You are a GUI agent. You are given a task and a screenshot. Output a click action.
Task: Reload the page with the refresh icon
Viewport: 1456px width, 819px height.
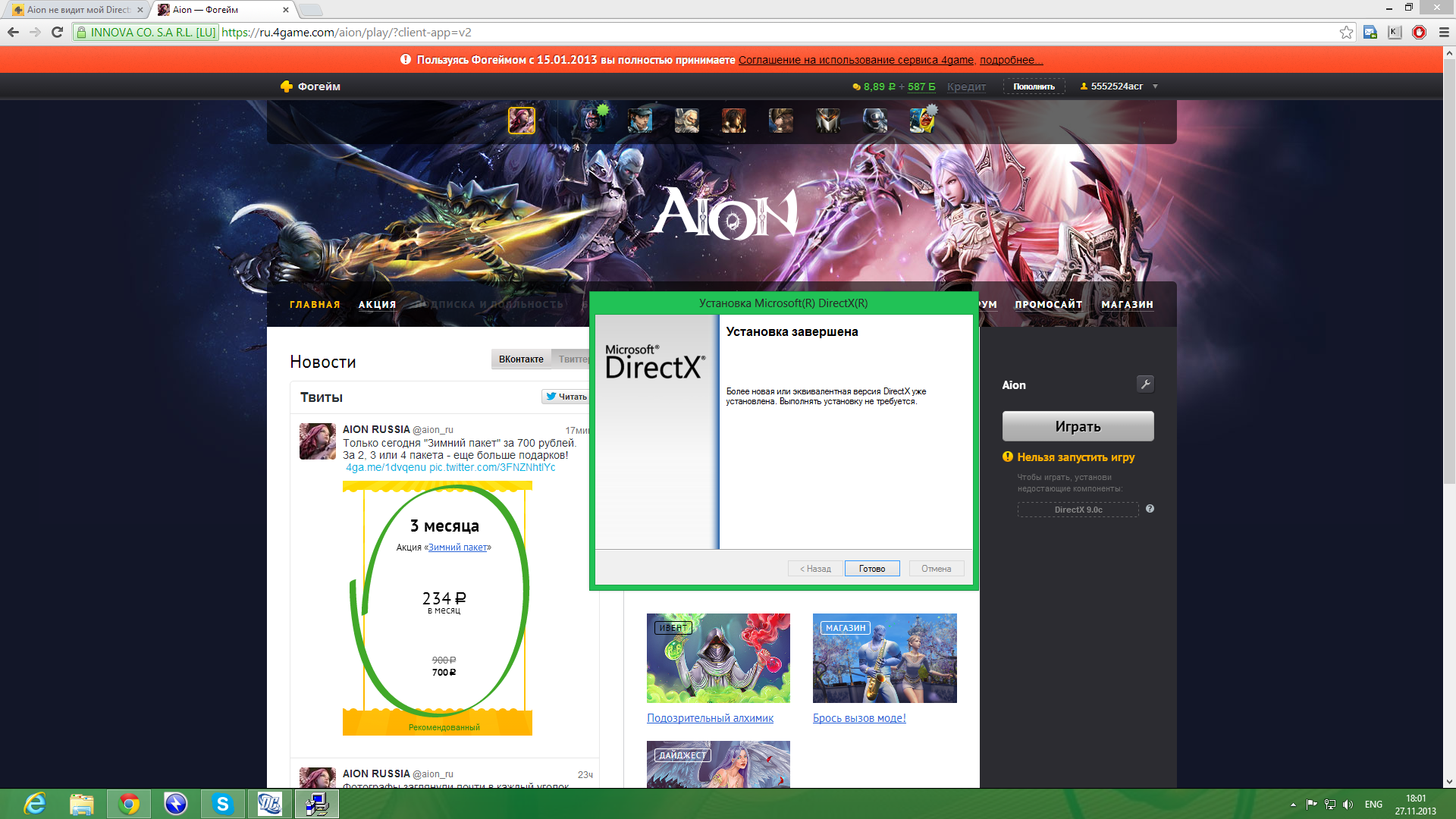[x=57, y=33]
